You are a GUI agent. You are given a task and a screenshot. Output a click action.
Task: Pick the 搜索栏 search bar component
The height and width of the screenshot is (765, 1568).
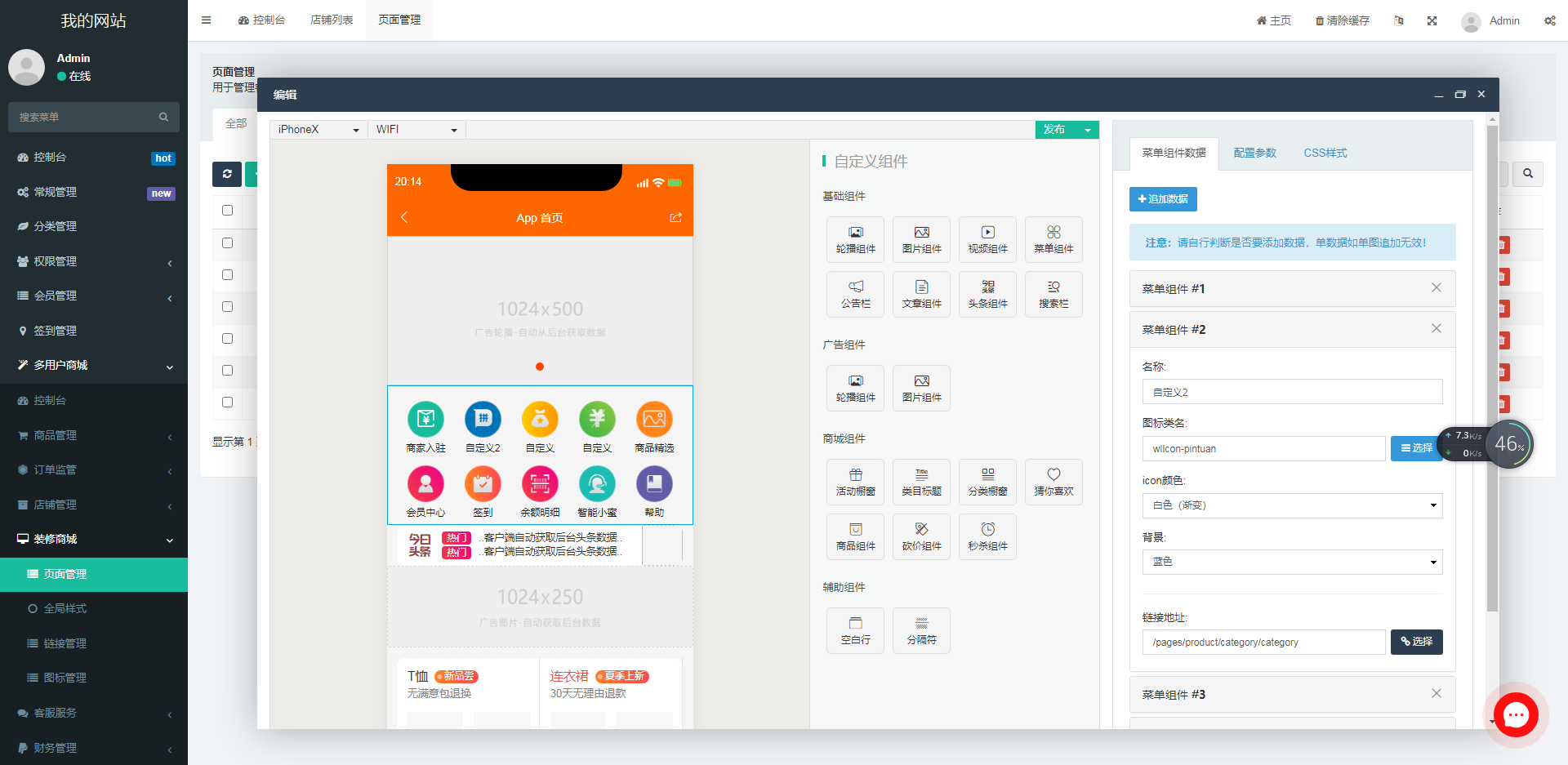click(x=1053, y=294)
